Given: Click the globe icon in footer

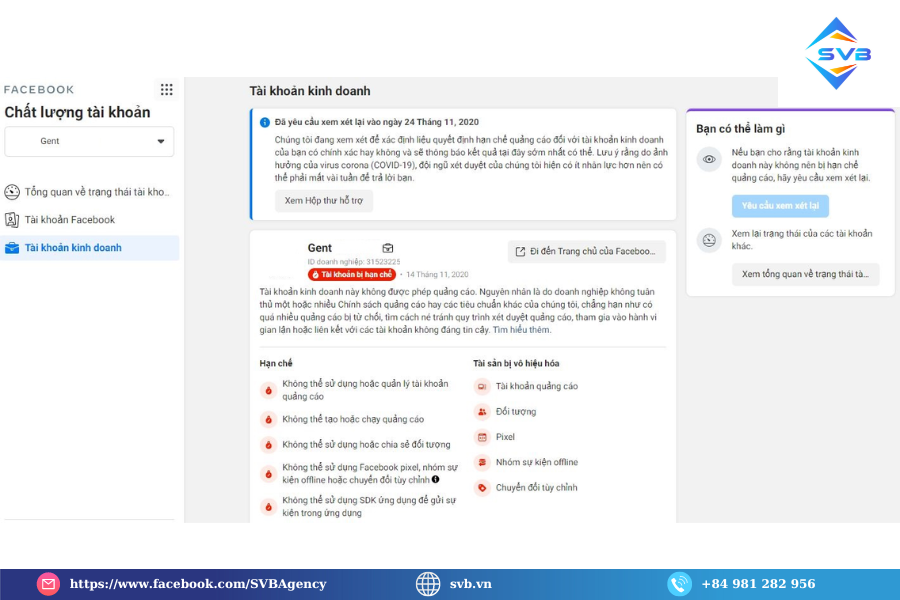Looking at the screenshot, I should [428, 584].
